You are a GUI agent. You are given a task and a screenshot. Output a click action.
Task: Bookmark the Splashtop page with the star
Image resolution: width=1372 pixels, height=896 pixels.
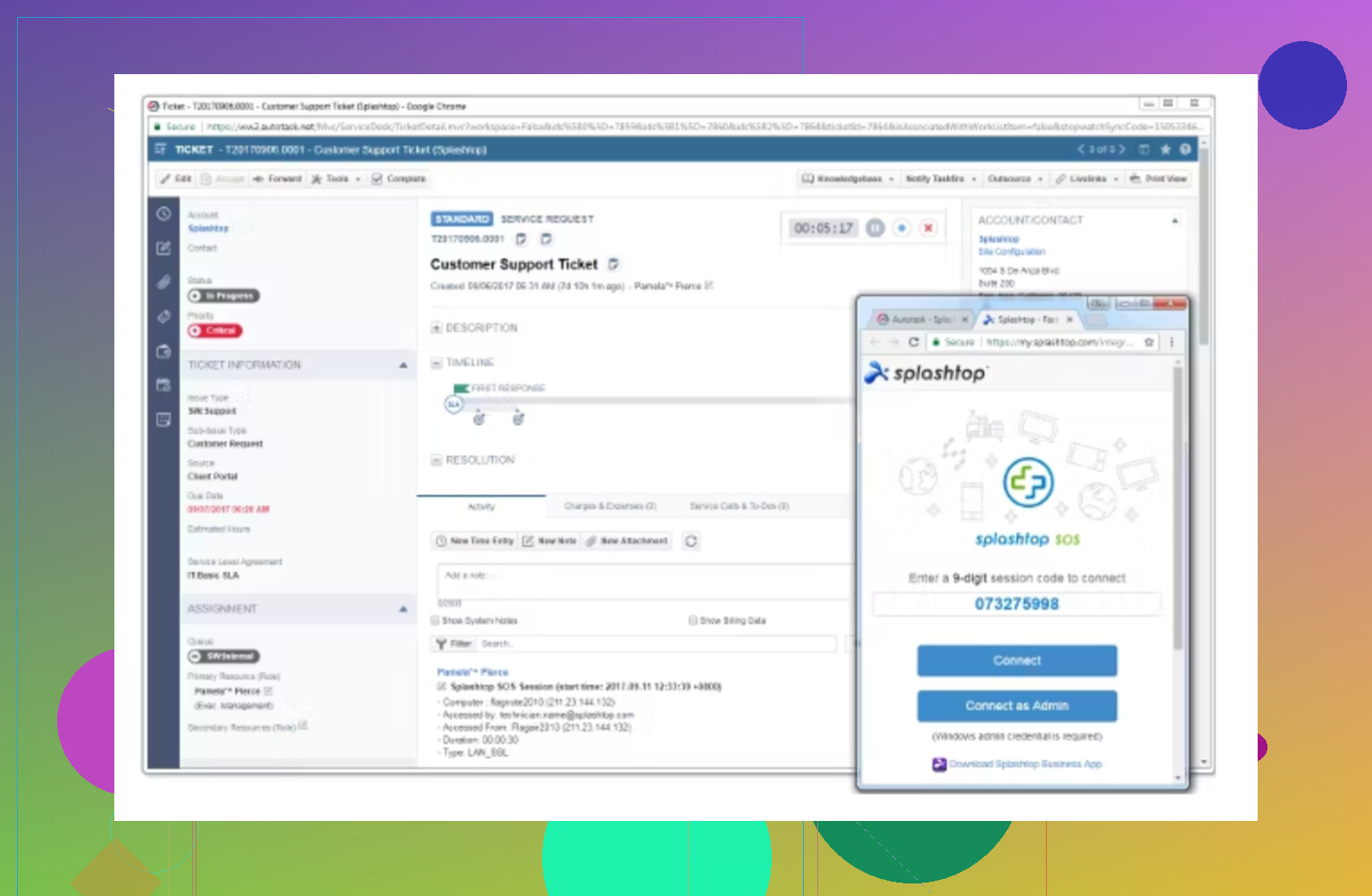tap(1149, 342)
